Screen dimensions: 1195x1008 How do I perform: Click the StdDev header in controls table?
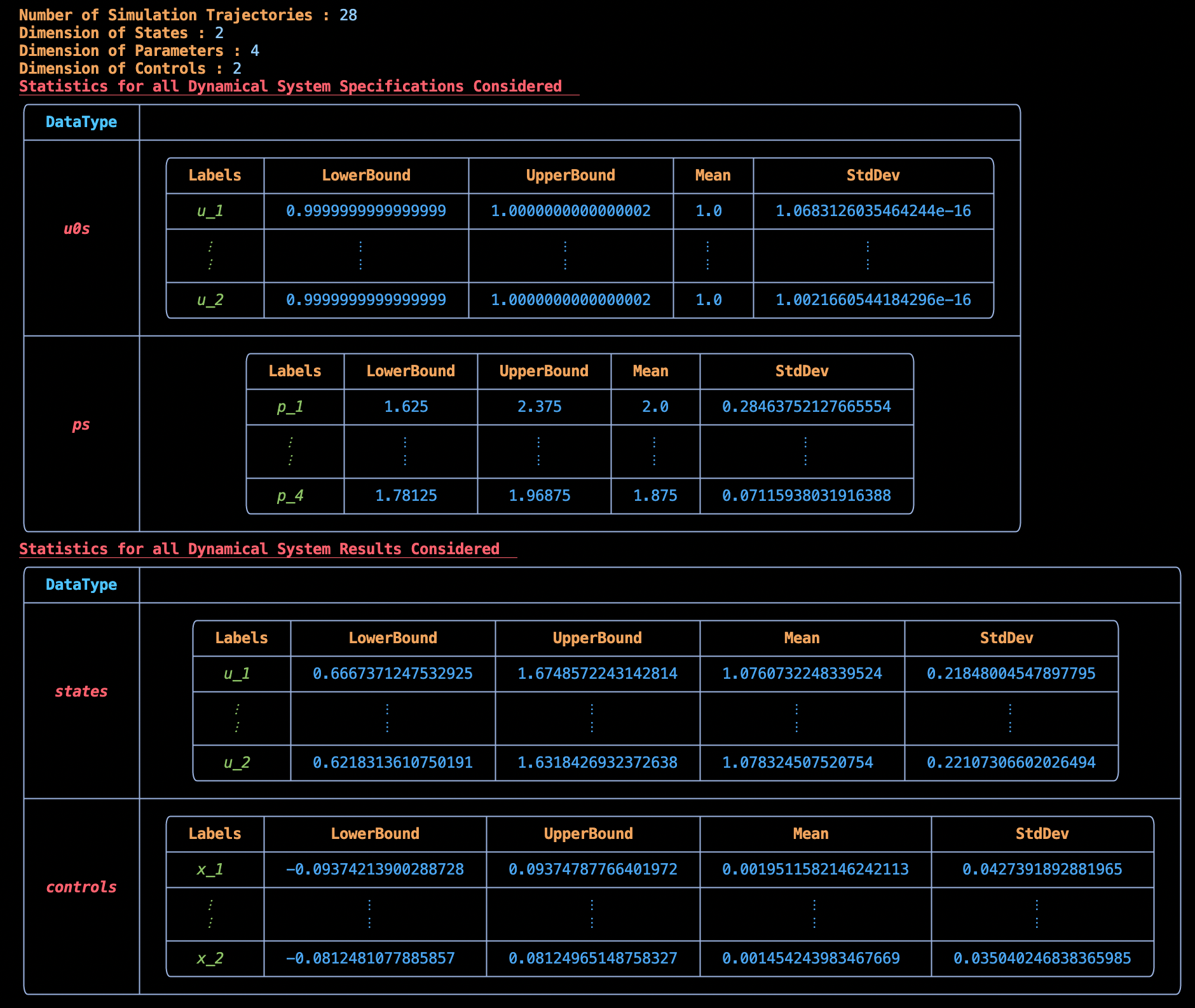(x=1042, y=834)
